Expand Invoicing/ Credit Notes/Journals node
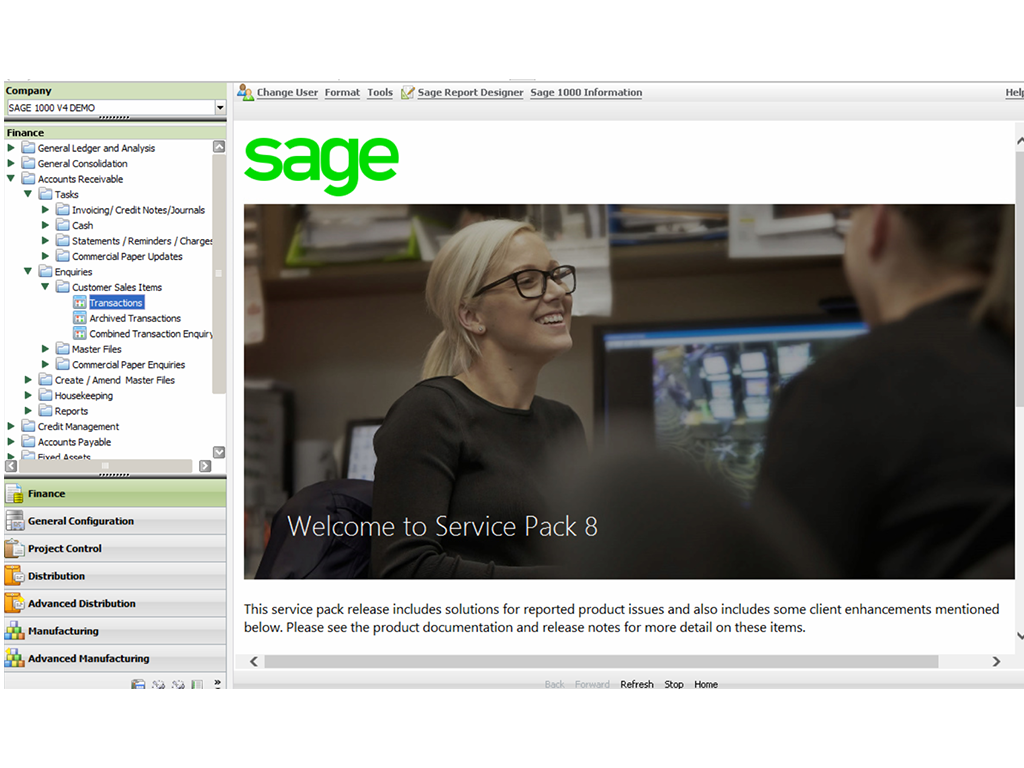This screenshot has width=1024, height=768. [45, 210]
